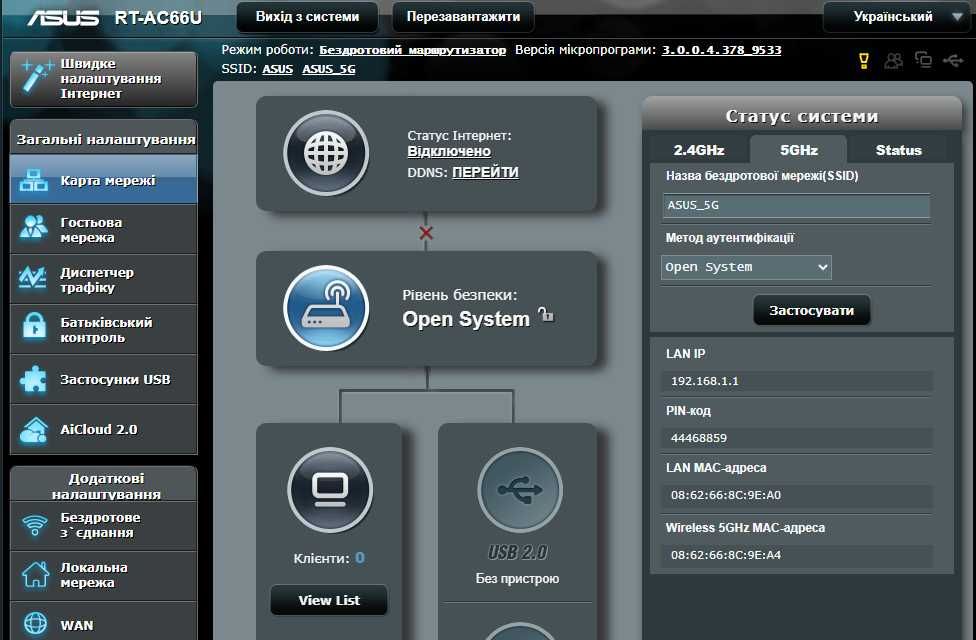Open WAN settings menu item

[104, 623]
